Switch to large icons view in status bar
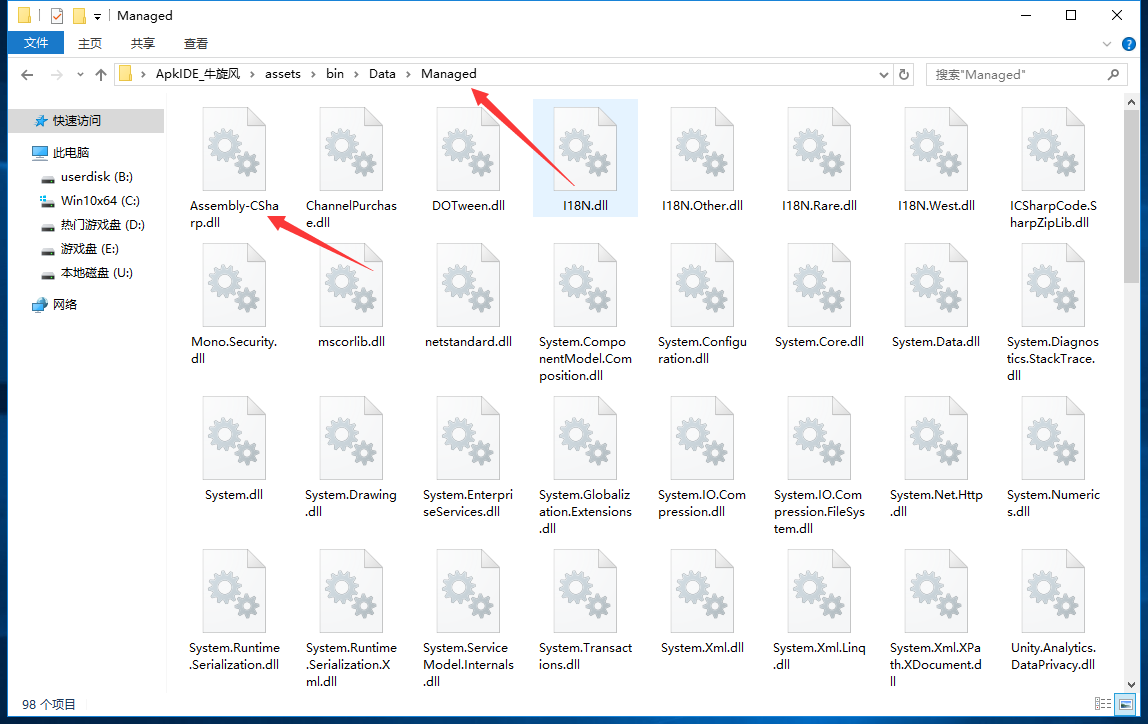This screenshot has height=724, width=1148. pos(1125,704)
